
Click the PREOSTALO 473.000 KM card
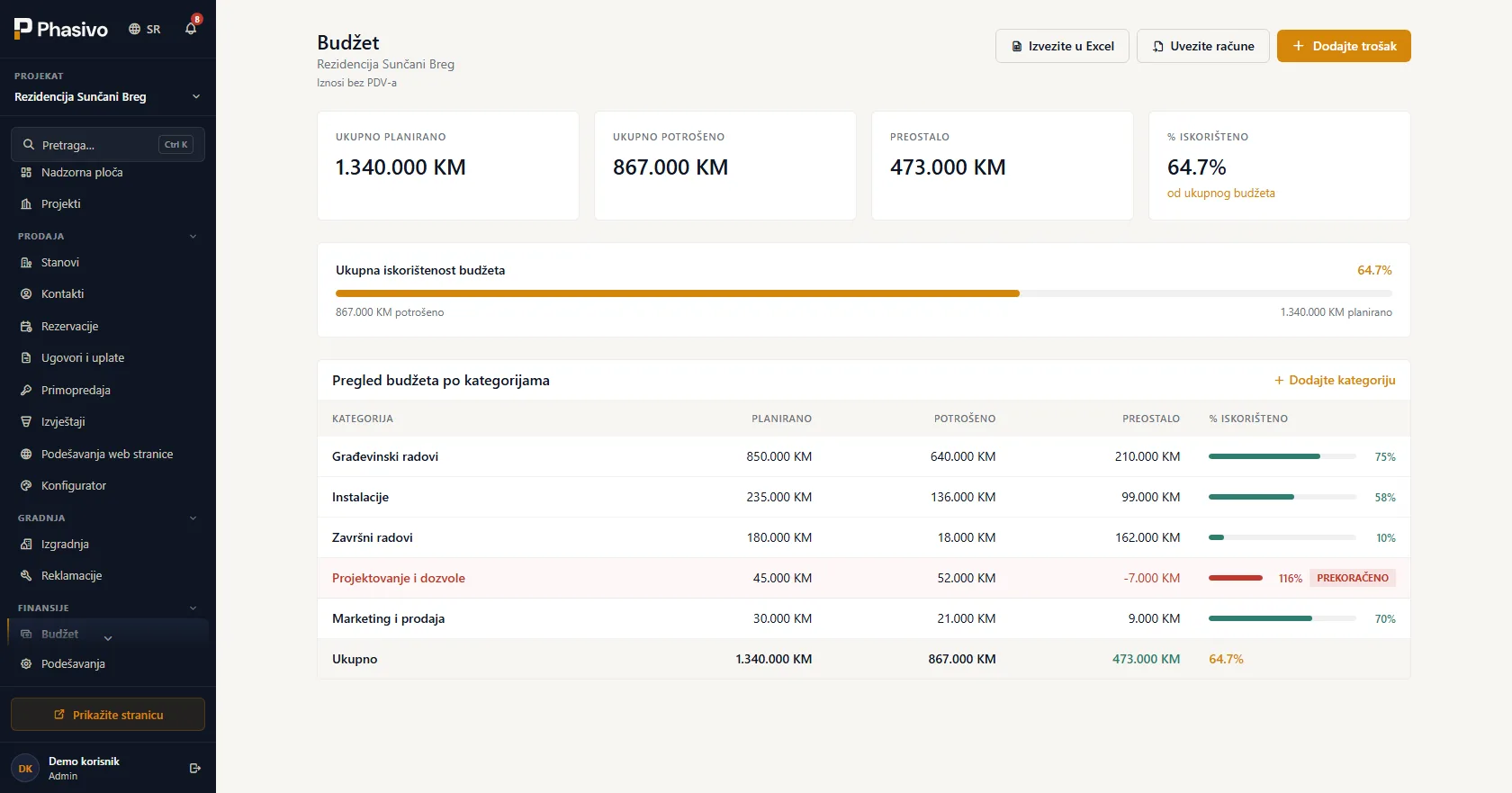point(1003,166)
